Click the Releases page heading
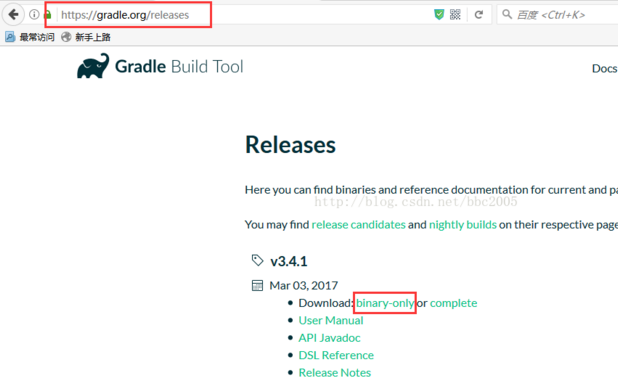The height and width of the screenshot is (378, 618). (290, 145)
